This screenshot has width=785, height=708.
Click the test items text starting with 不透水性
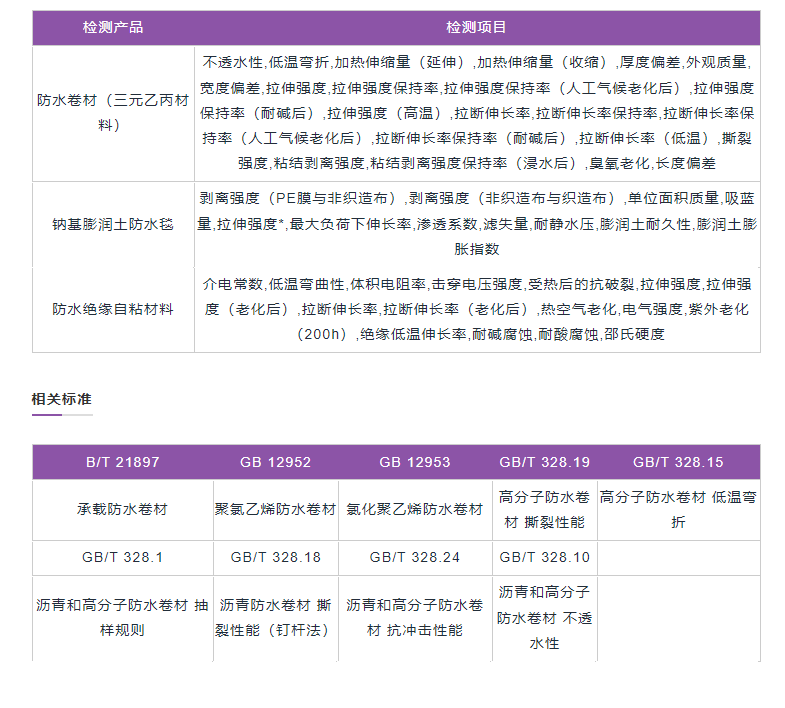tap(476, 113)
